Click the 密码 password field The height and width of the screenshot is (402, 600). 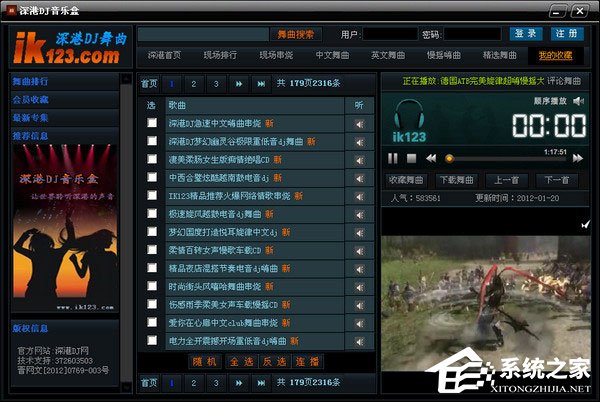click(472, 34)
